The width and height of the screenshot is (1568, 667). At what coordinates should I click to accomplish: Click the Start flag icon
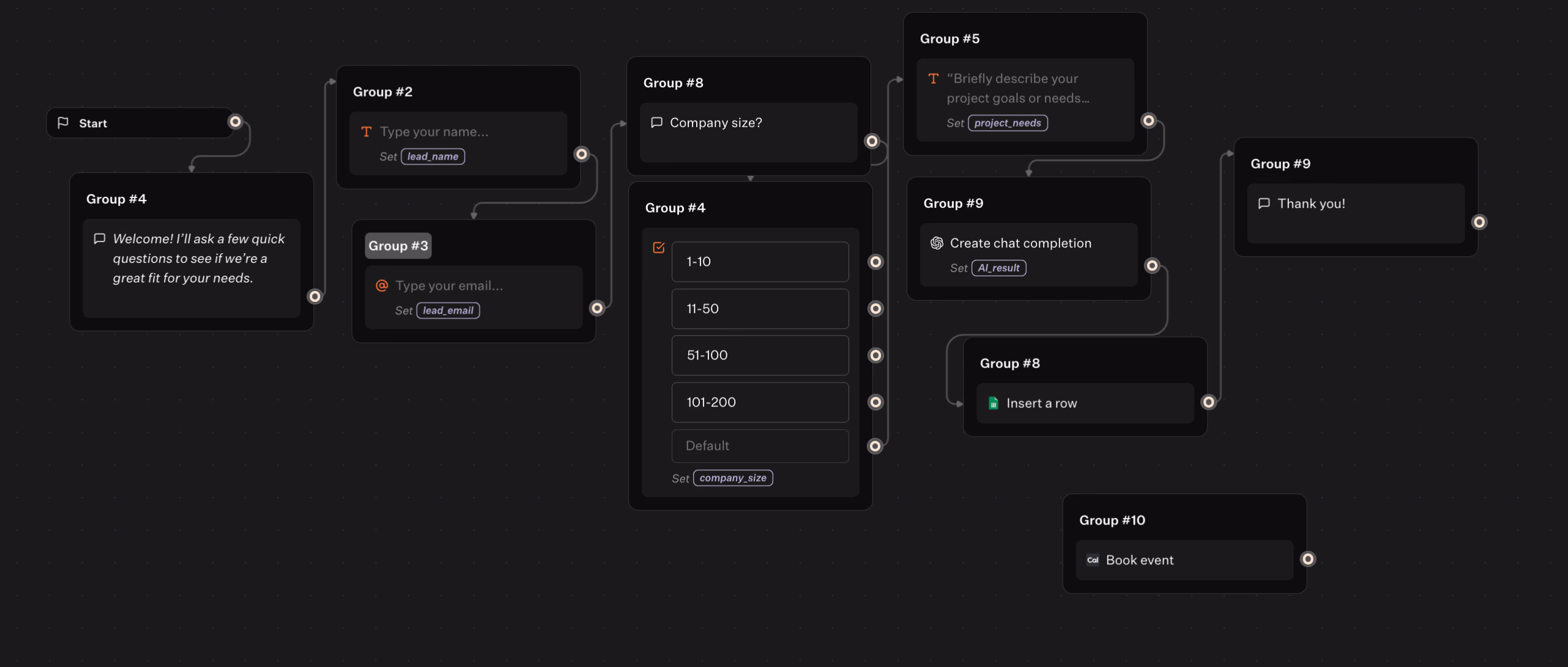point(63,123)
